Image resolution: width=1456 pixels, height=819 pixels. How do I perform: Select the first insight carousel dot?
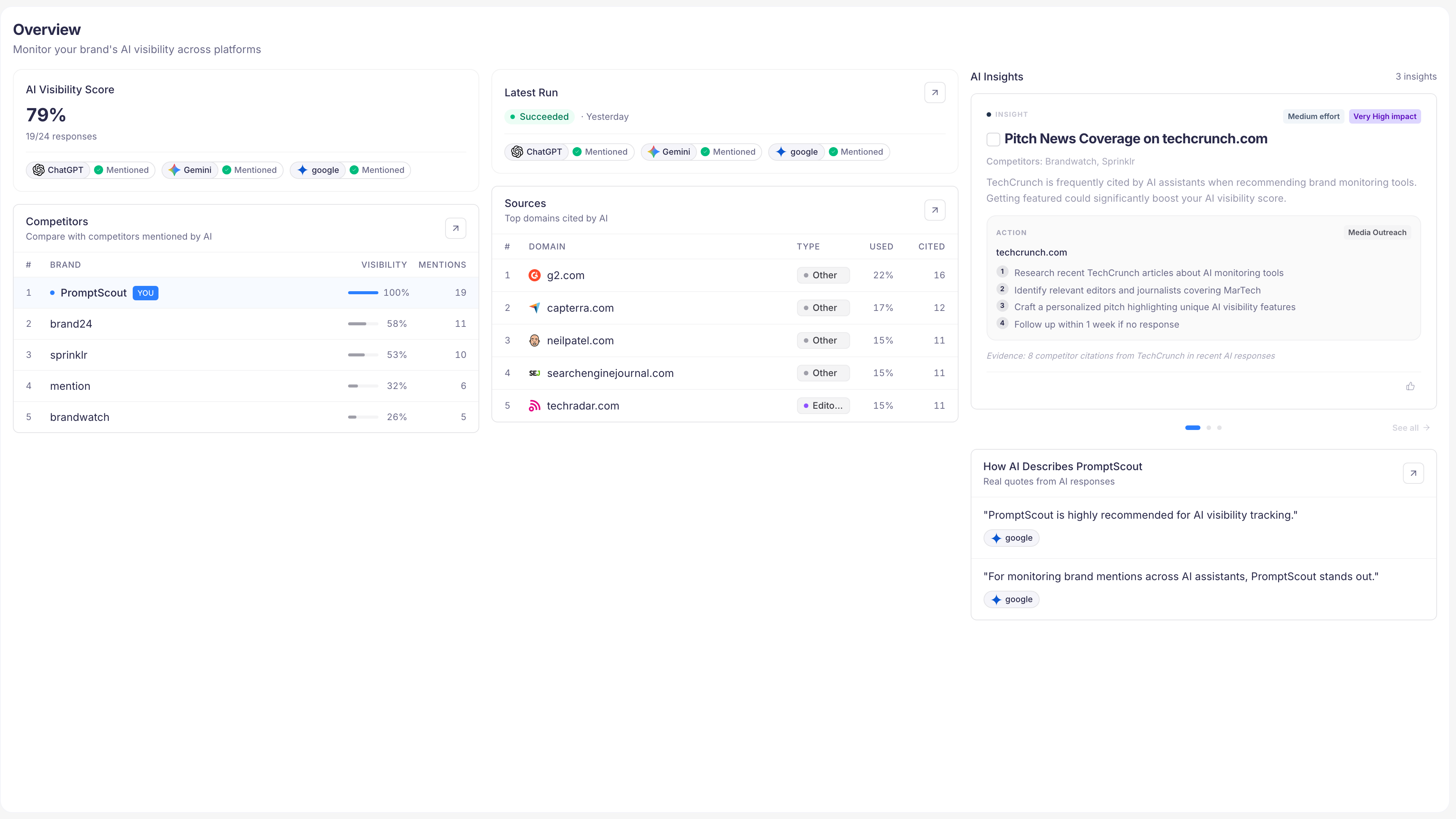pos(1192,428)
